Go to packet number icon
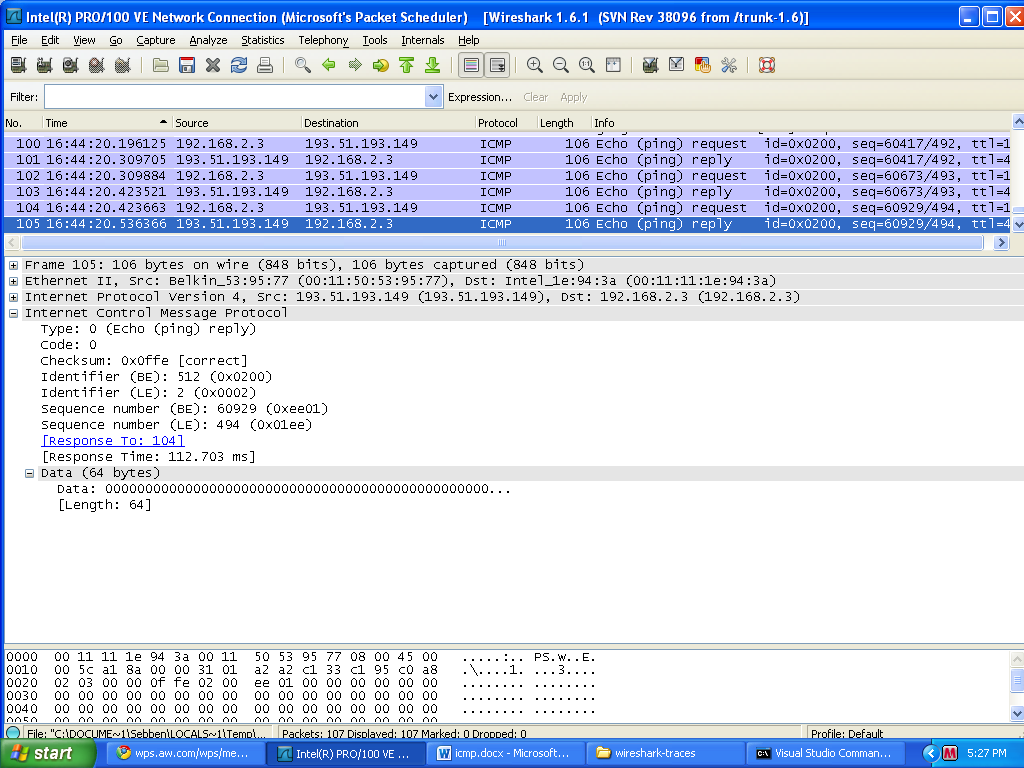 point(380,65)
